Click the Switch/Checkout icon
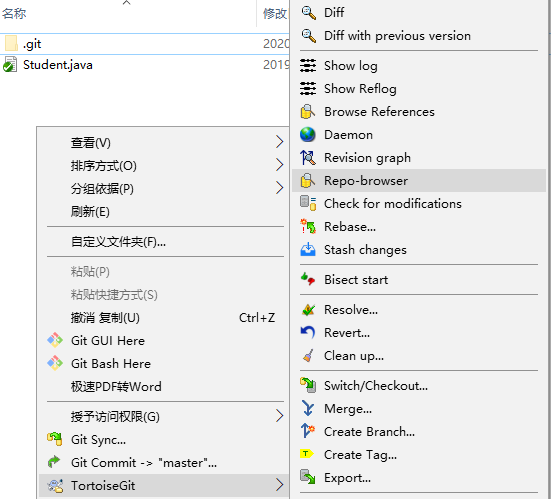Viewport: 551px width, 499px height. (x=308, y=385)
